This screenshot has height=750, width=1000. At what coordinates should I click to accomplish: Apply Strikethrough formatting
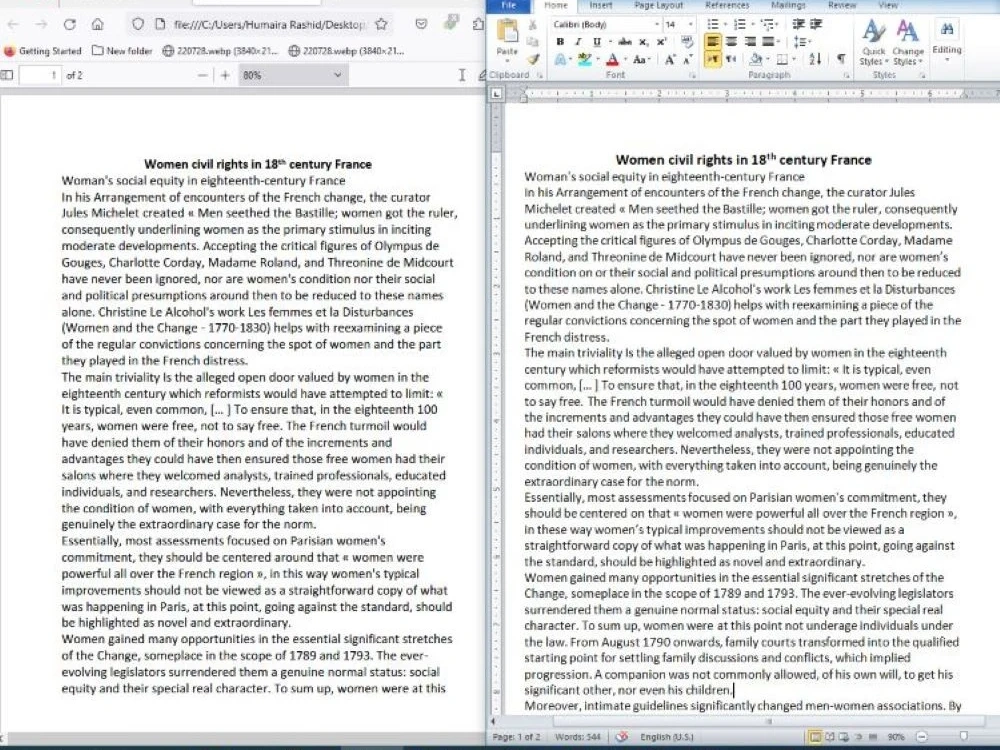(625, 41)
